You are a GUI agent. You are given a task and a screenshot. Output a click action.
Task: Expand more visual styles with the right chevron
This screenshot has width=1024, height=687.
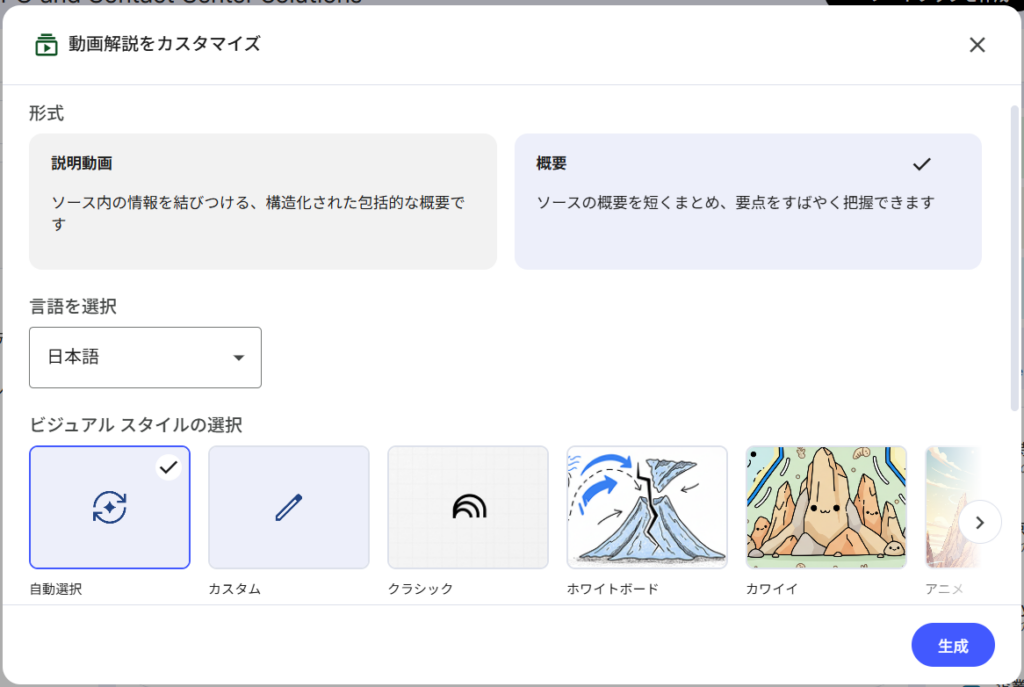click(980, 522)
